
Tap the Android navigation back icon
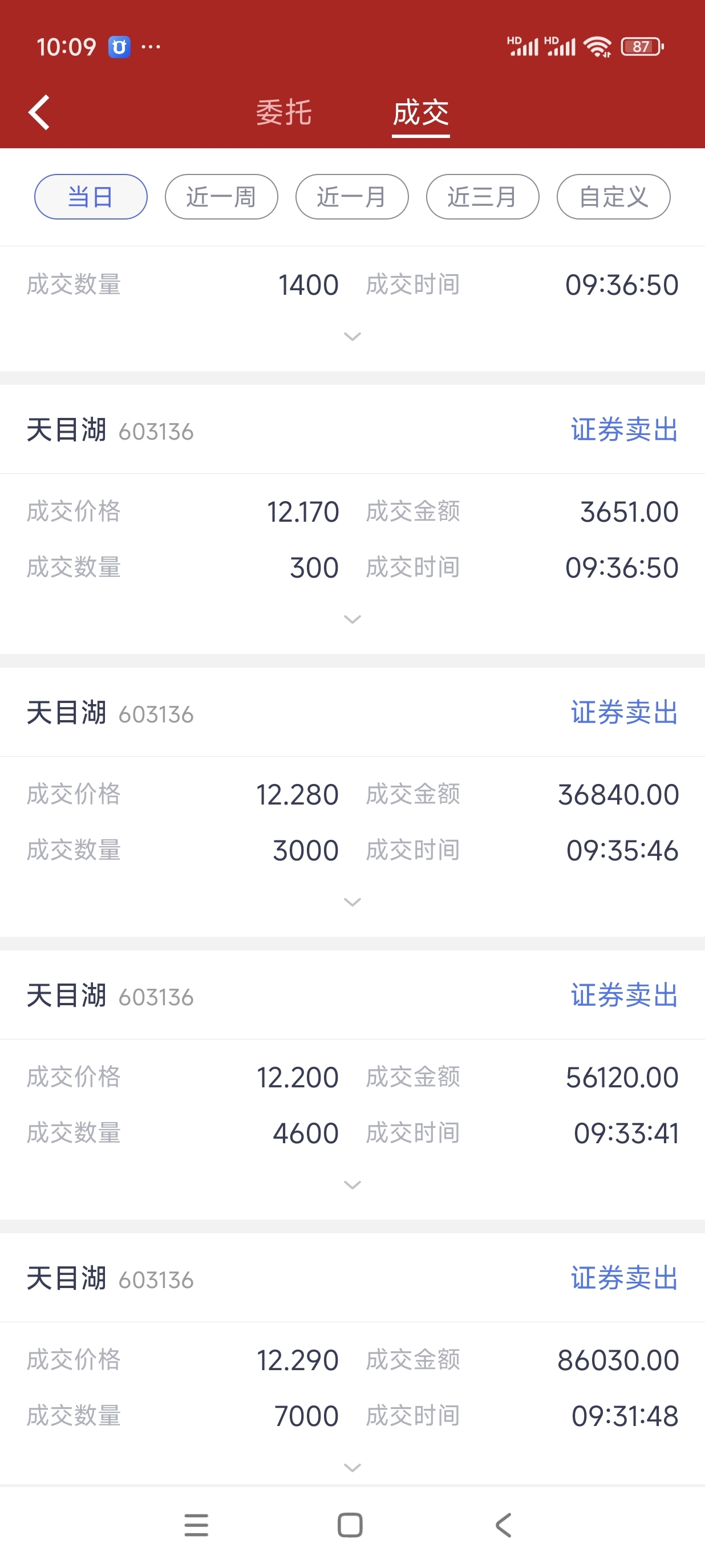(x=504, y=1525)
